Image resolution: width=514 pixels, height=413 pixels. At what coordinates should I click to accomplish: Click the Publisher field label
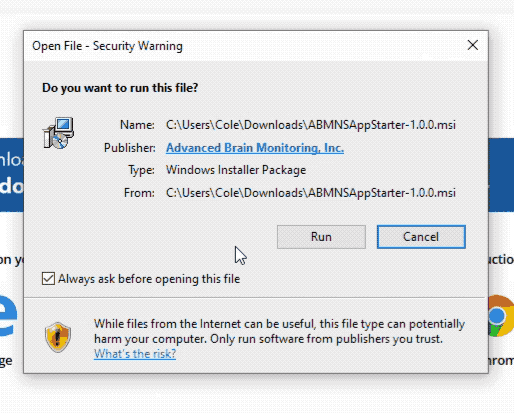coord(130,148)
